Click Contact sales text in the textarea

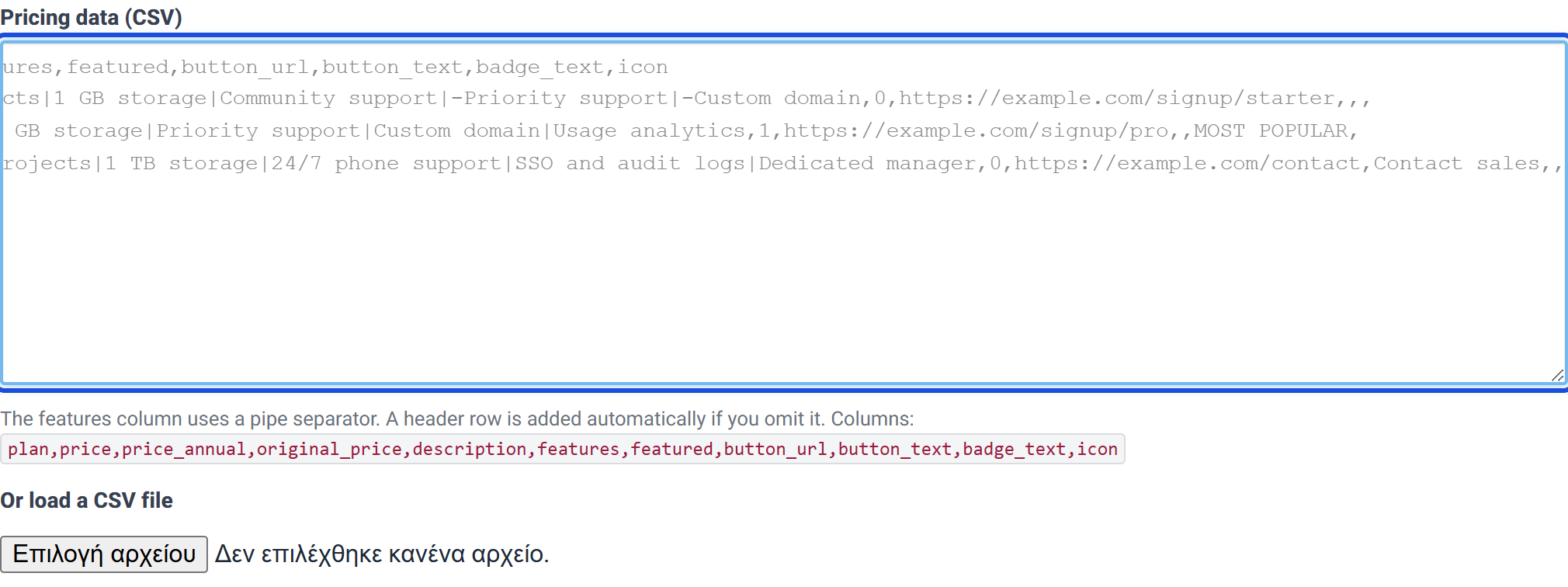(1456, 163)
